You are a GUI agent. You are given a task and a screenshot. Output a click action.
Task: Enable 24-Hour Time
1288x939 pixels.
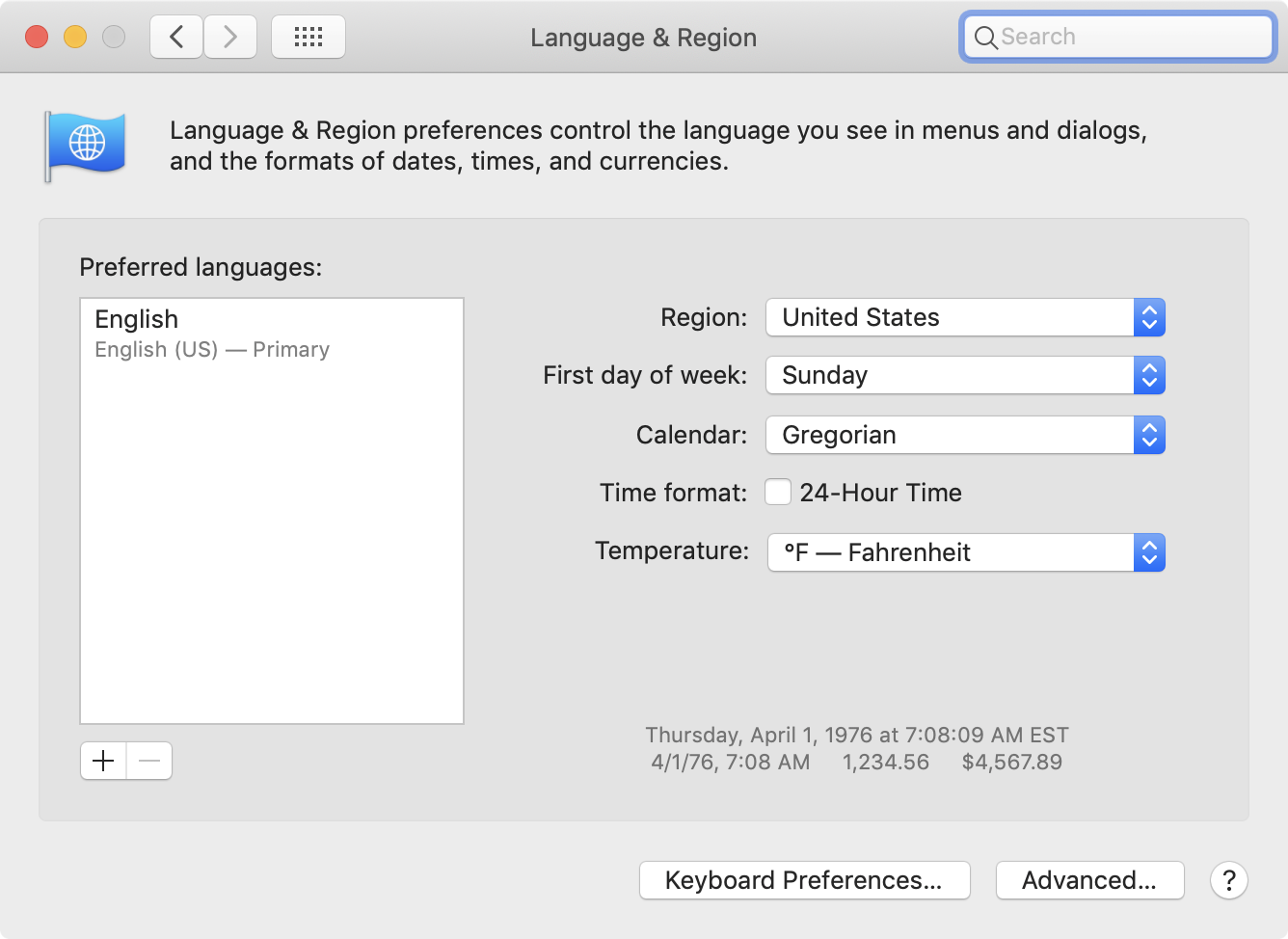tap(777, 492)
